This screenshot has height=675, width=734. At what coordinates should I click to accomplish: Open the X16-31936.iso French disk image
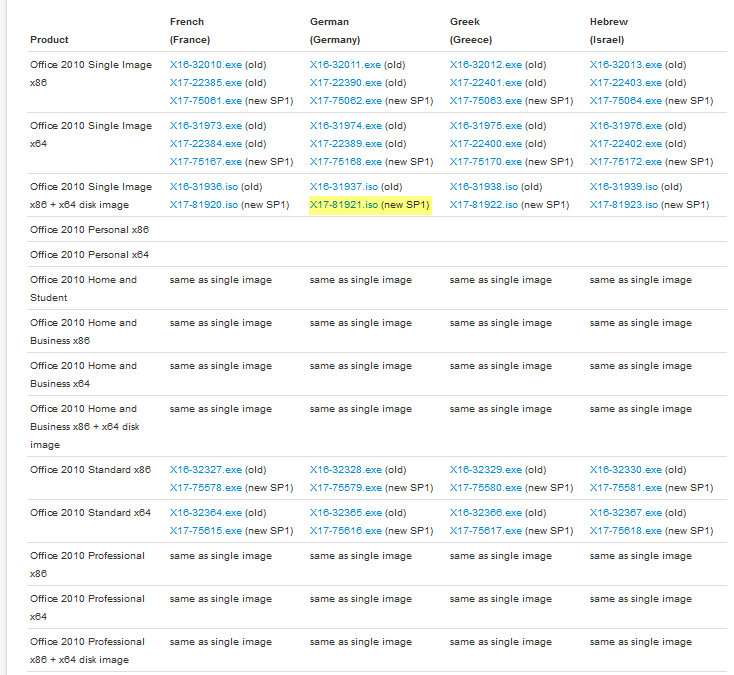[204, 187]
